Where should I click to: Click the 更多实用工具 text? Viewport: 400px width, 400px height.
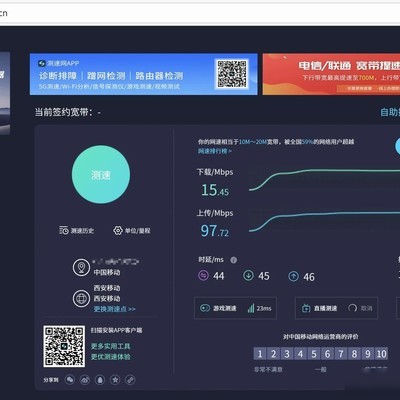111,346
